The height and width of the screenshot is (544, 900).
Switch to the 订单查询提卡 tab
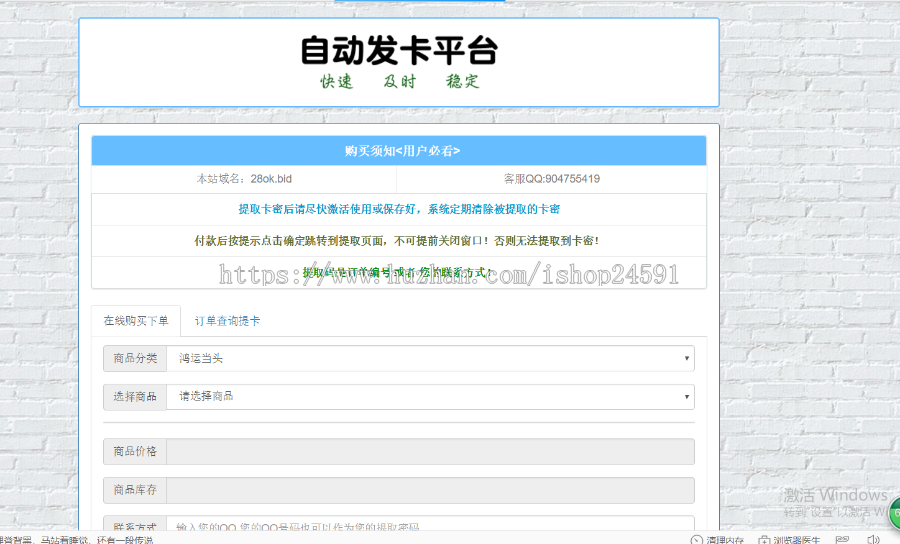click(227, 321)
